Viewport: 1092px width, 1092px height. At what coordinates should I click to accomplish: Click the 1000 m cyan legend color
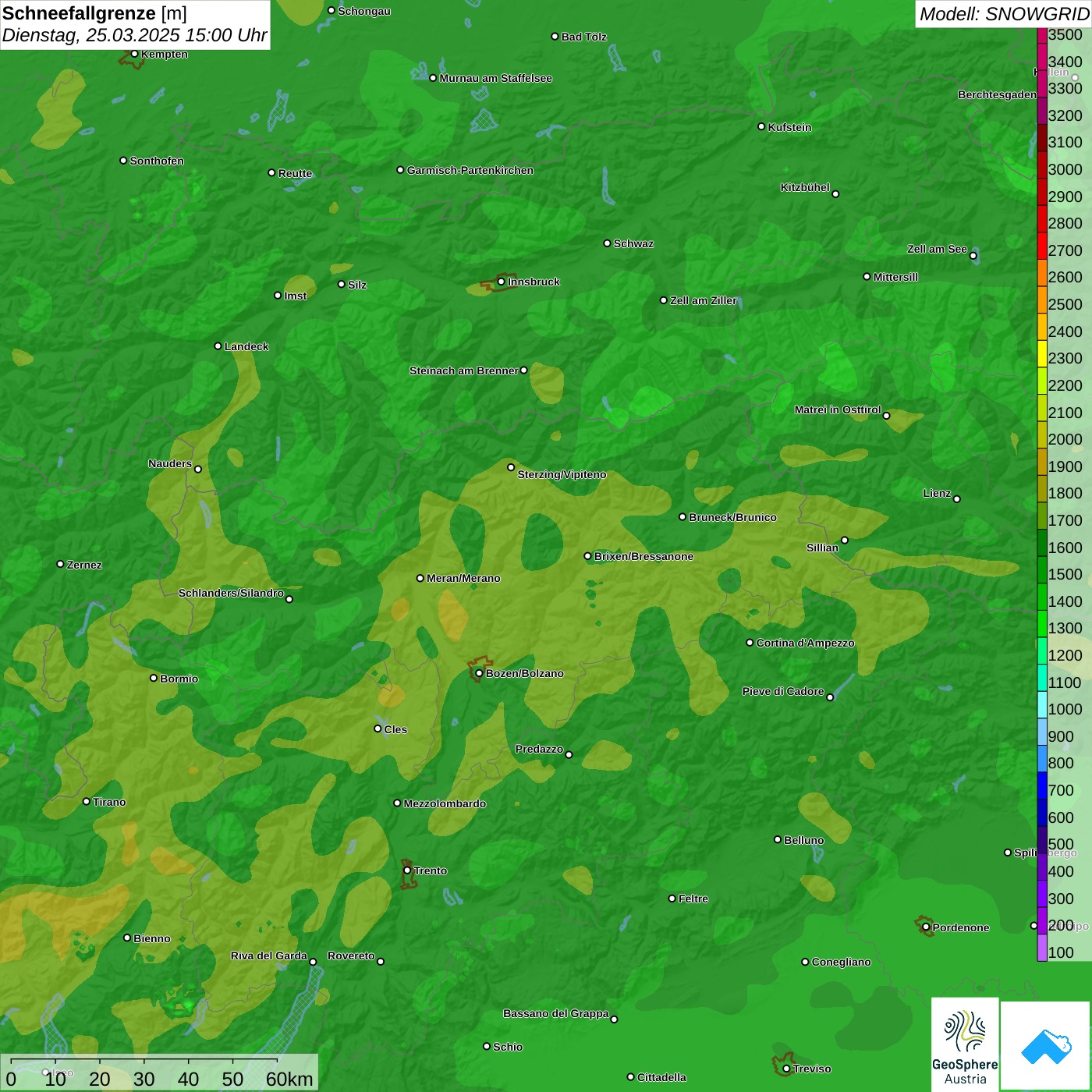click(1042, 705)
